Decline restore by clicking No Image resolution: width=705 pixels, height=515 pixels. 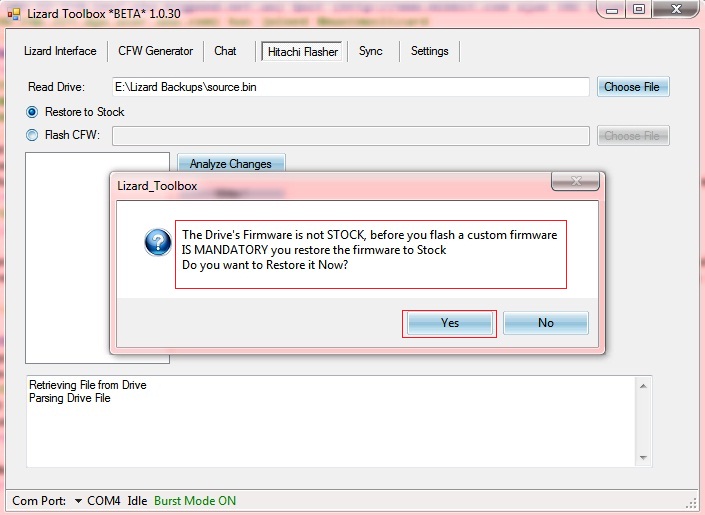click(x=546, y=323)
